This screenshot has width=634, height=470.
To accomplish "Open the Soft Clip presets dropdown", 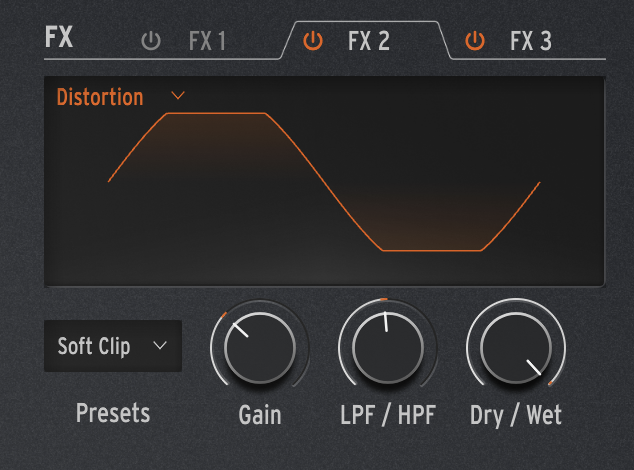I will pyautogui.click(x=113, y=346).
